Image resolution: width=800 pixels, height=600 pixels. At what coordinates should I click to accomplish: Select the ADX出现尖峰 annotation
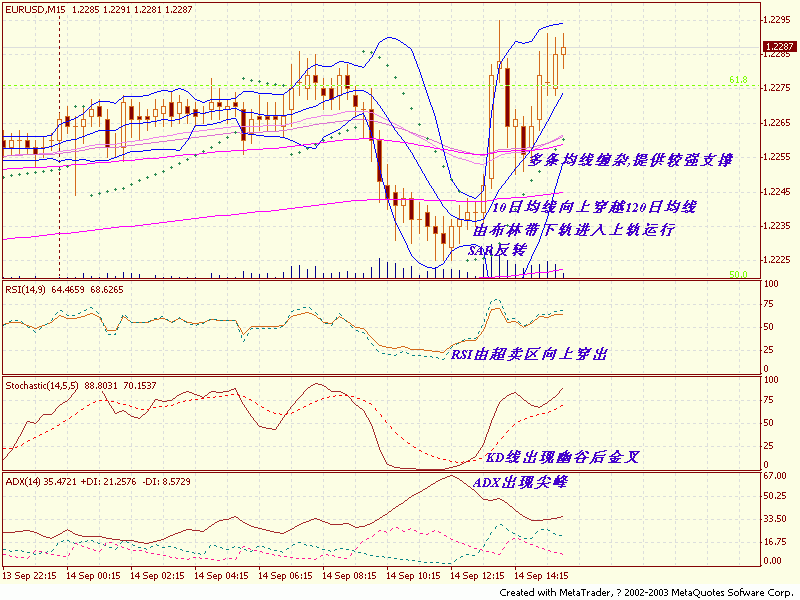point(520,482)
